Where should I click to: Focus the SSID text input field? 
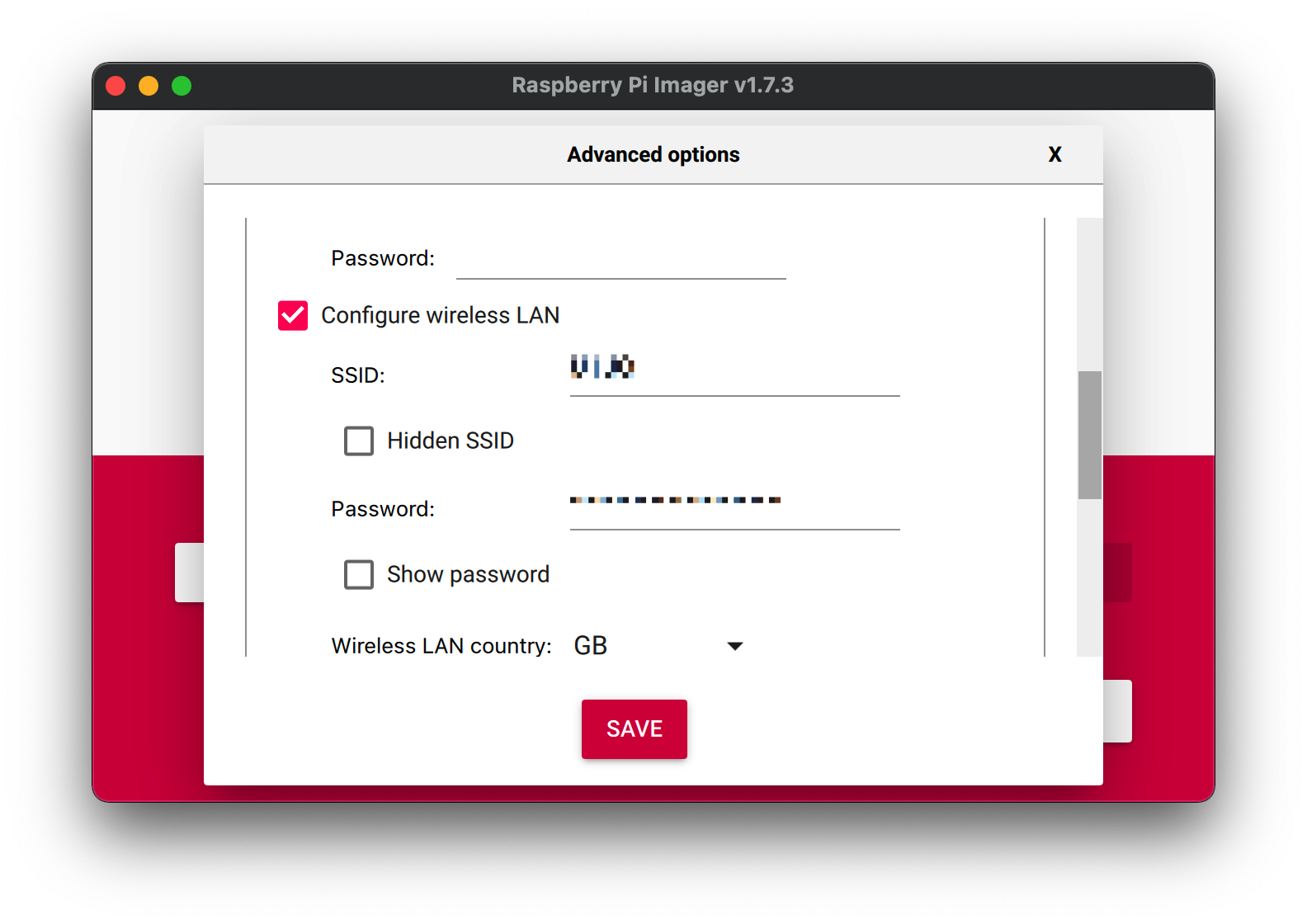734,376
